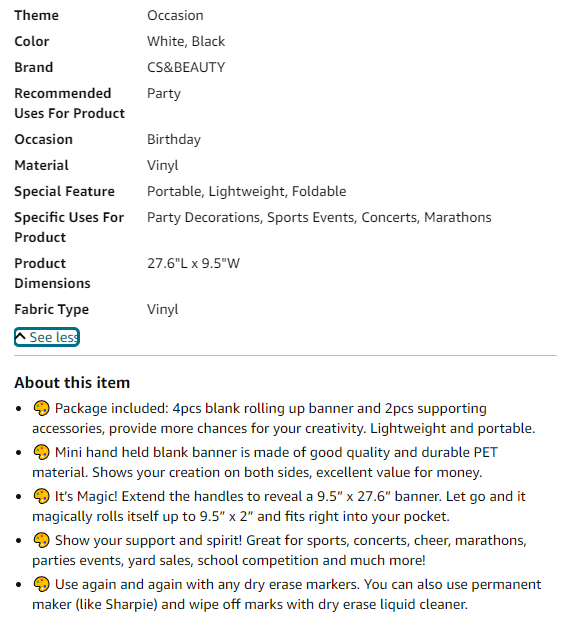Click the White, Black color value

[186, 41]
